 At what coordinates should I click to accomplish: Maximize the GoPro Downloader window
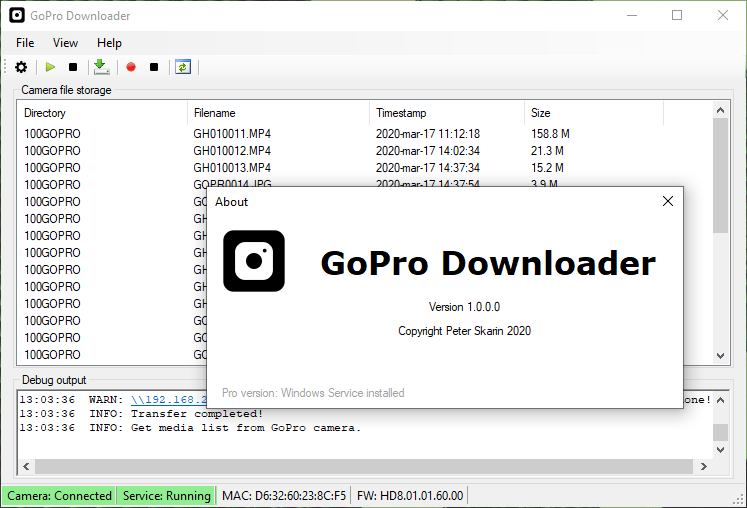pos(676,15)
